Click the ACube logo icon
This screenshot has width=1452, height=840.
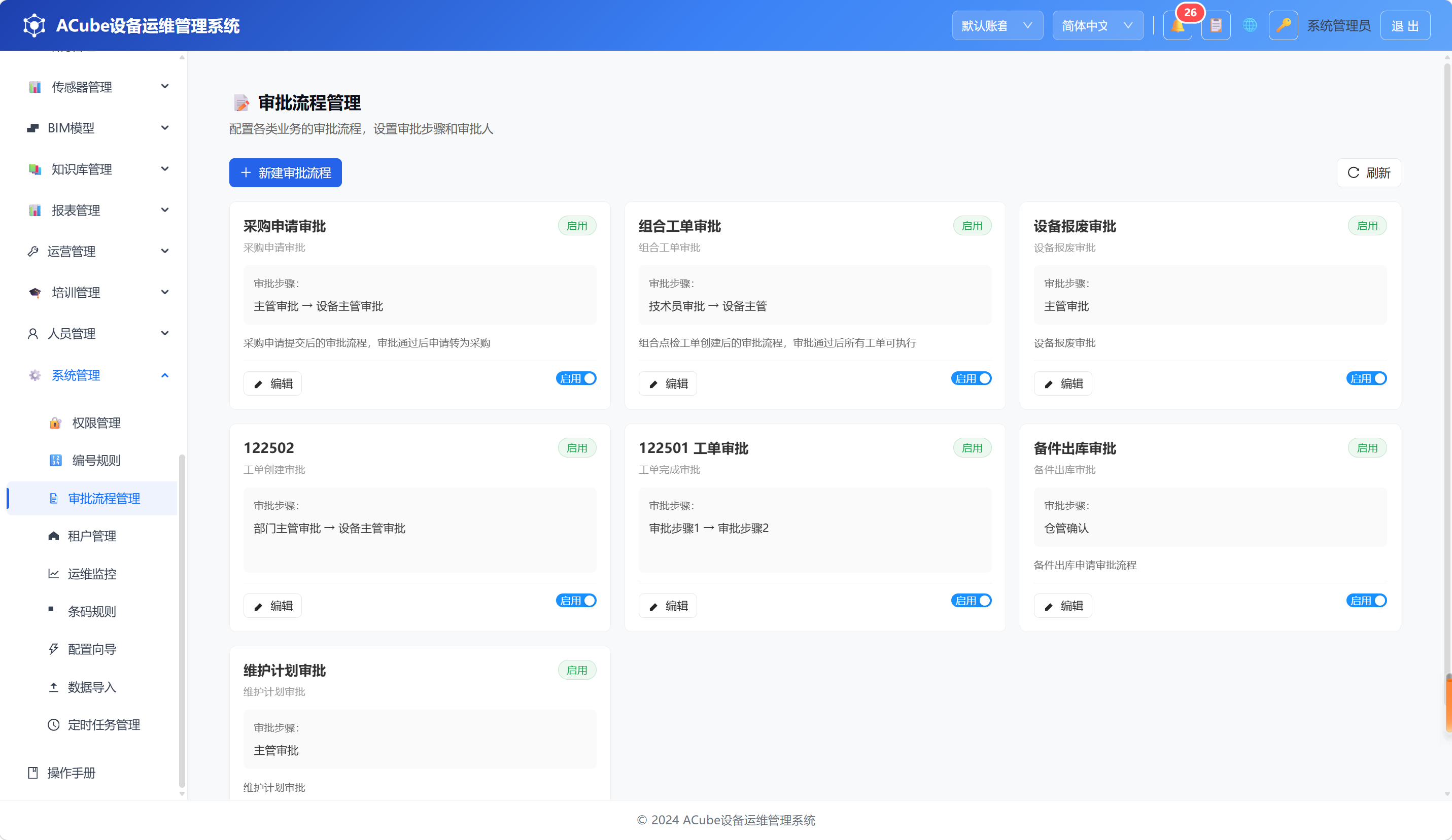click(x=34, y=25)
